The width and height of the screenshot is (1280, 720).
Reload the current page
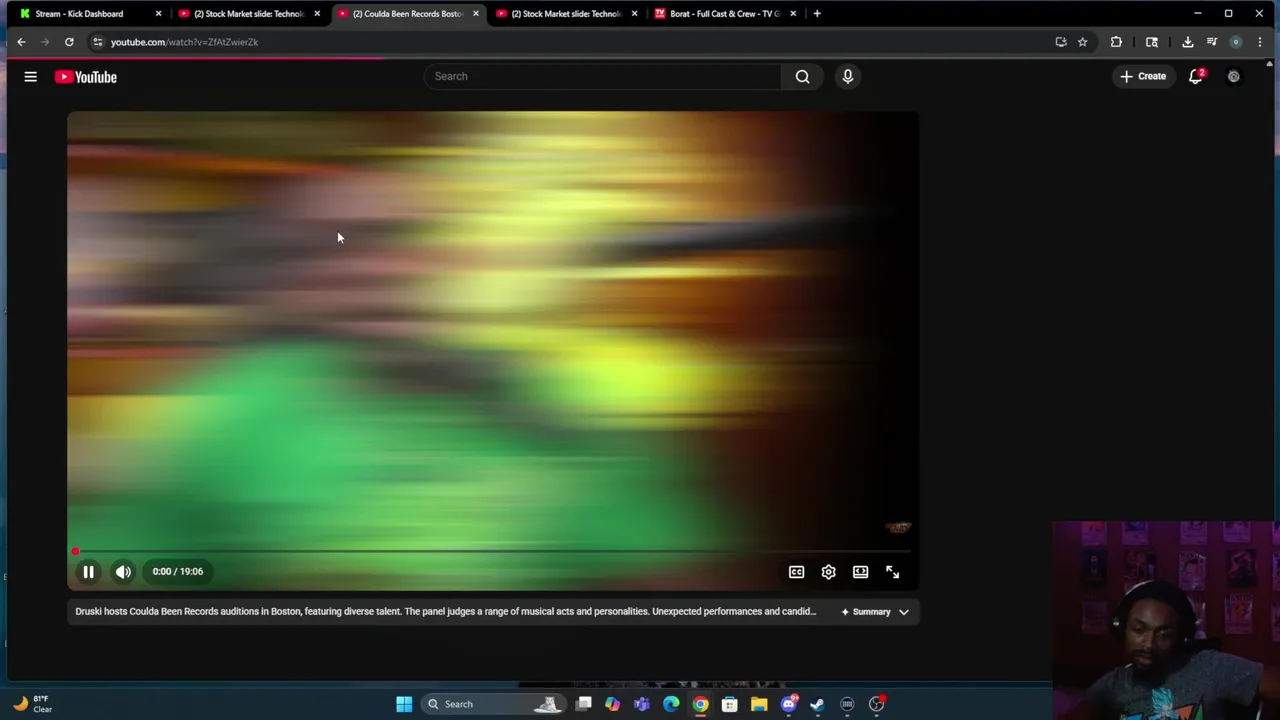[x=69, y=42]
